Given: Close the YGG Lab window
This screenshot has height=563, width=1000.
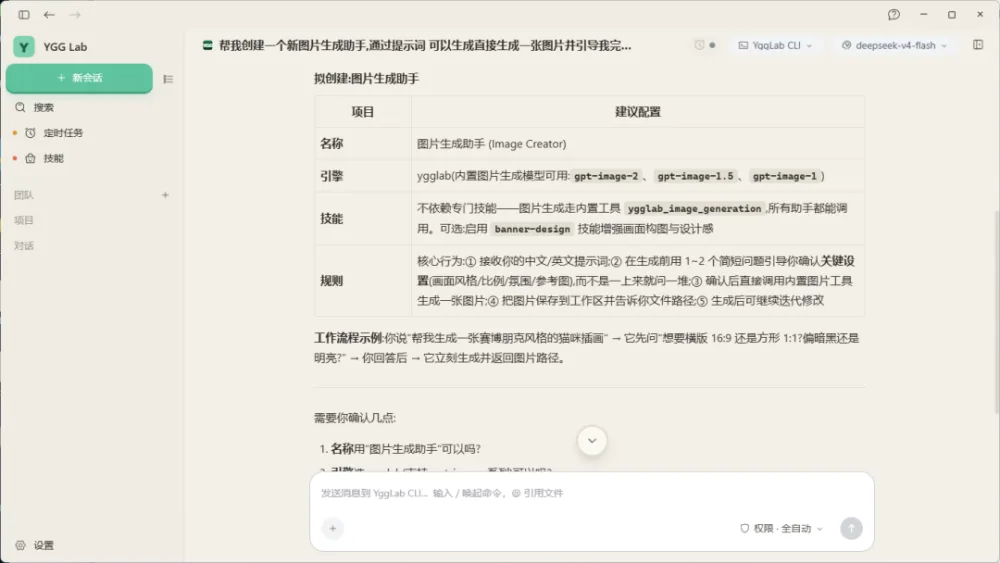Looking at the screenshot, I should pyautogui.click(x=980, y=14).
